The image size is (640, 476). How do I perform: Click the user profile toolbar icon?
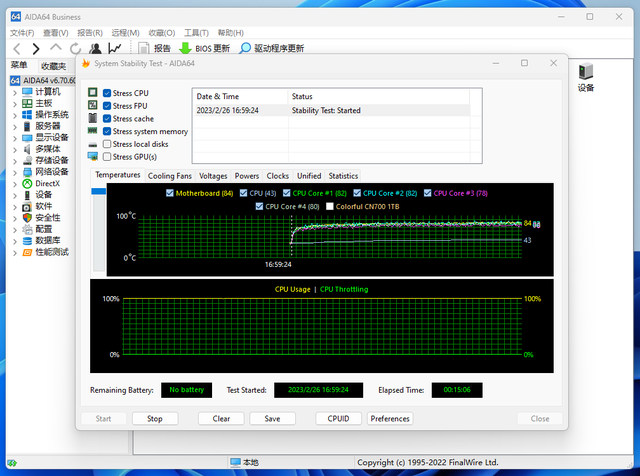(x=96, y=48)
